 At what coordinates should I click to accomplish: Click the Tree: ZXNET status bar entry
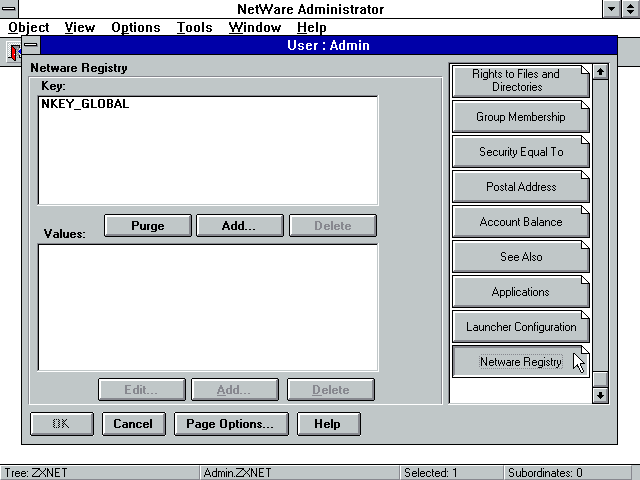[100, 473]
